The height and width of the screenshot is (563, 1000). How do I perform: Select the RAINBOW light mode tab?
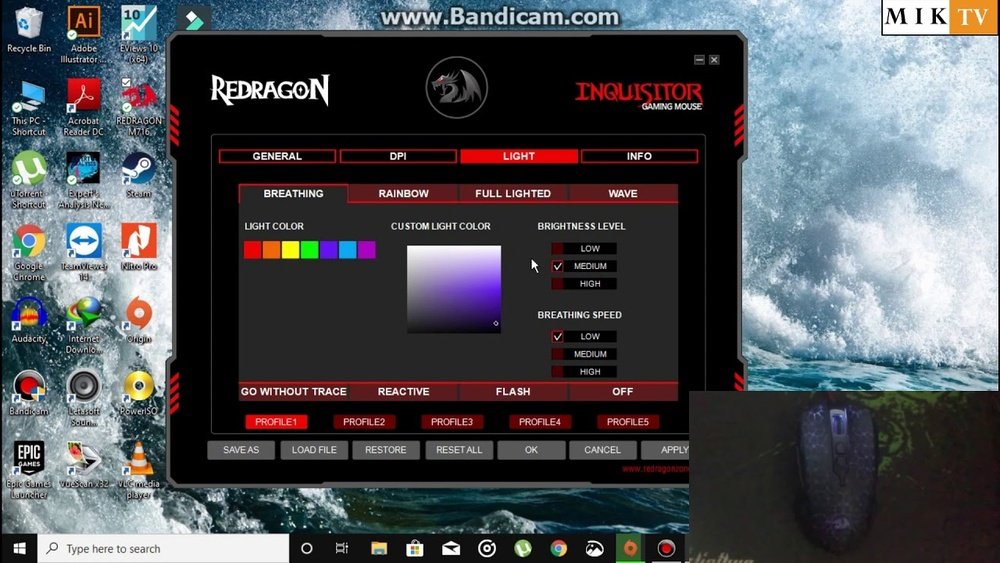tap(403, 193)
